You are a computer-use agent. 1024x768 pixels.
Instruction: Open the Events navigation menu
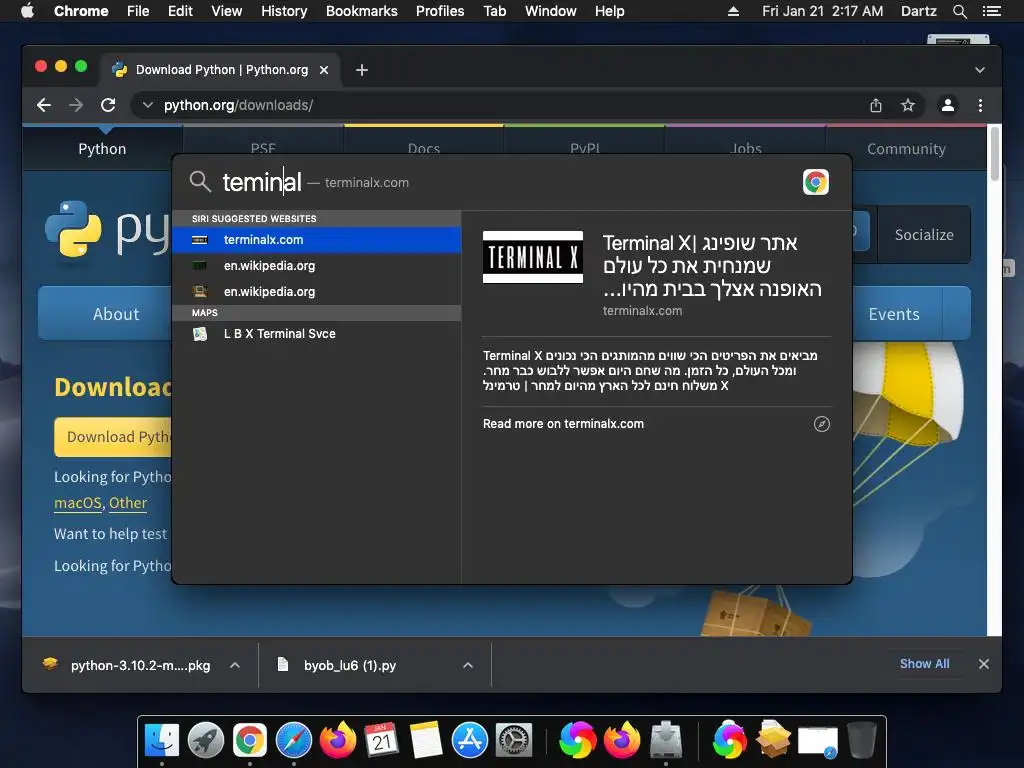[893, 314]
